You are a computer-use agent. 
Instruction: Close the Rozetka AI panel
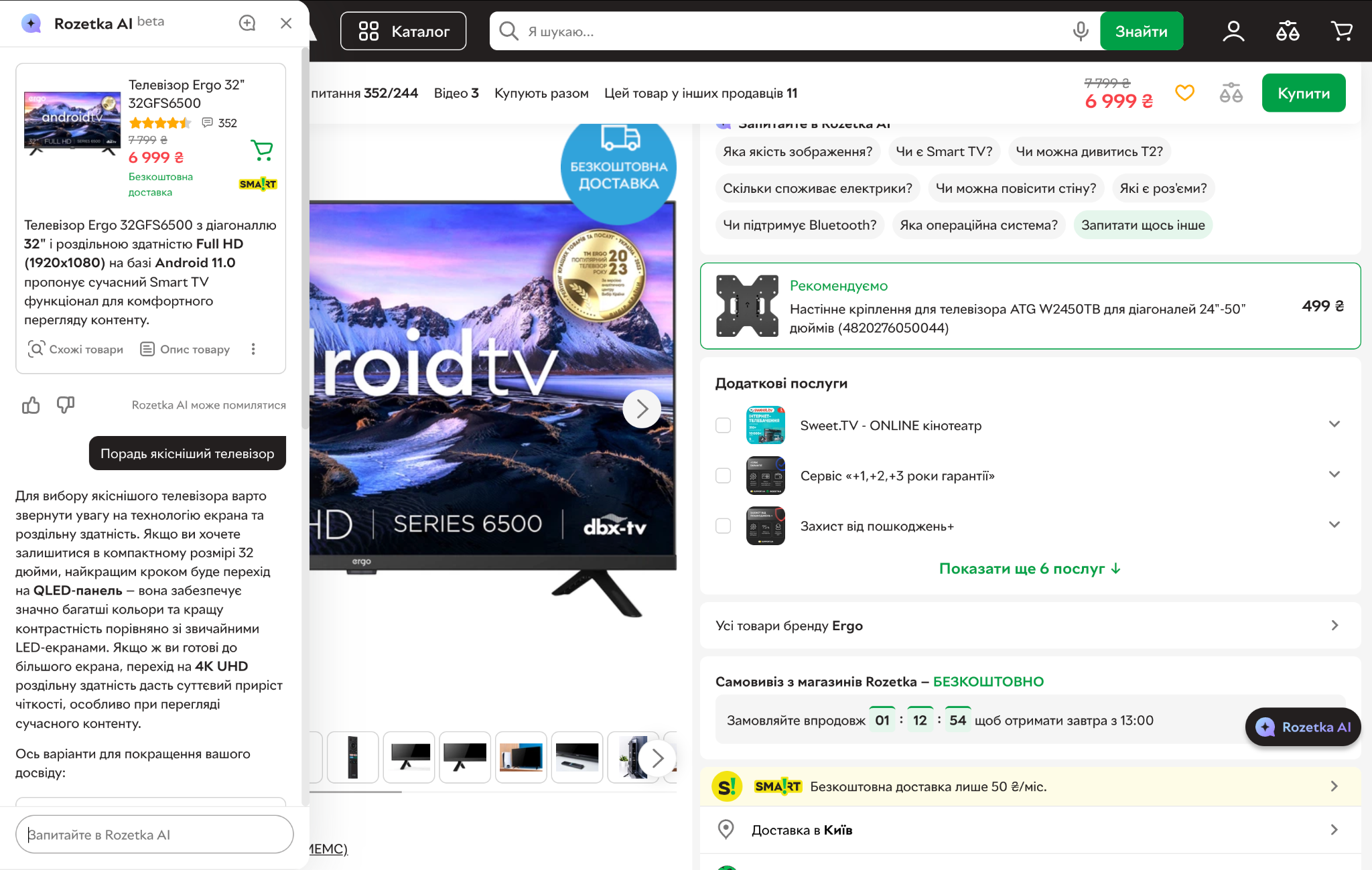[x=286, y=23]
